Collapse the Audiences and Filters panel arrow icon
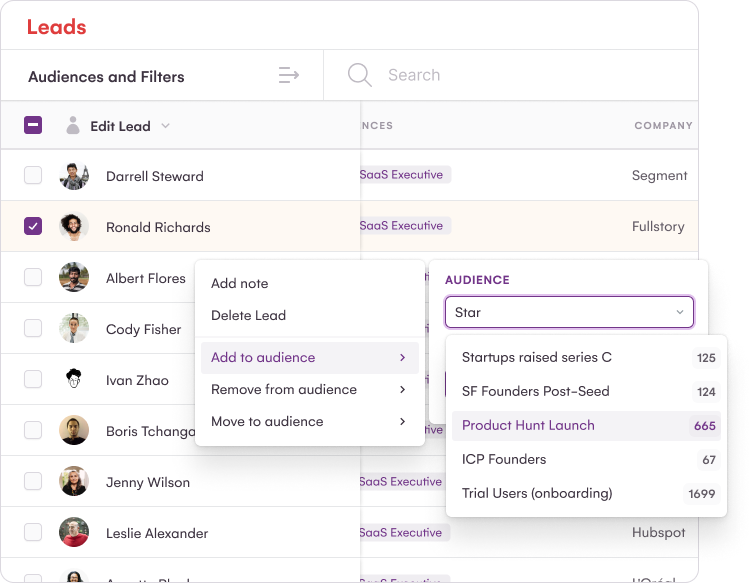The height and width of the screenshot is (583, 755). pos(288,75)
